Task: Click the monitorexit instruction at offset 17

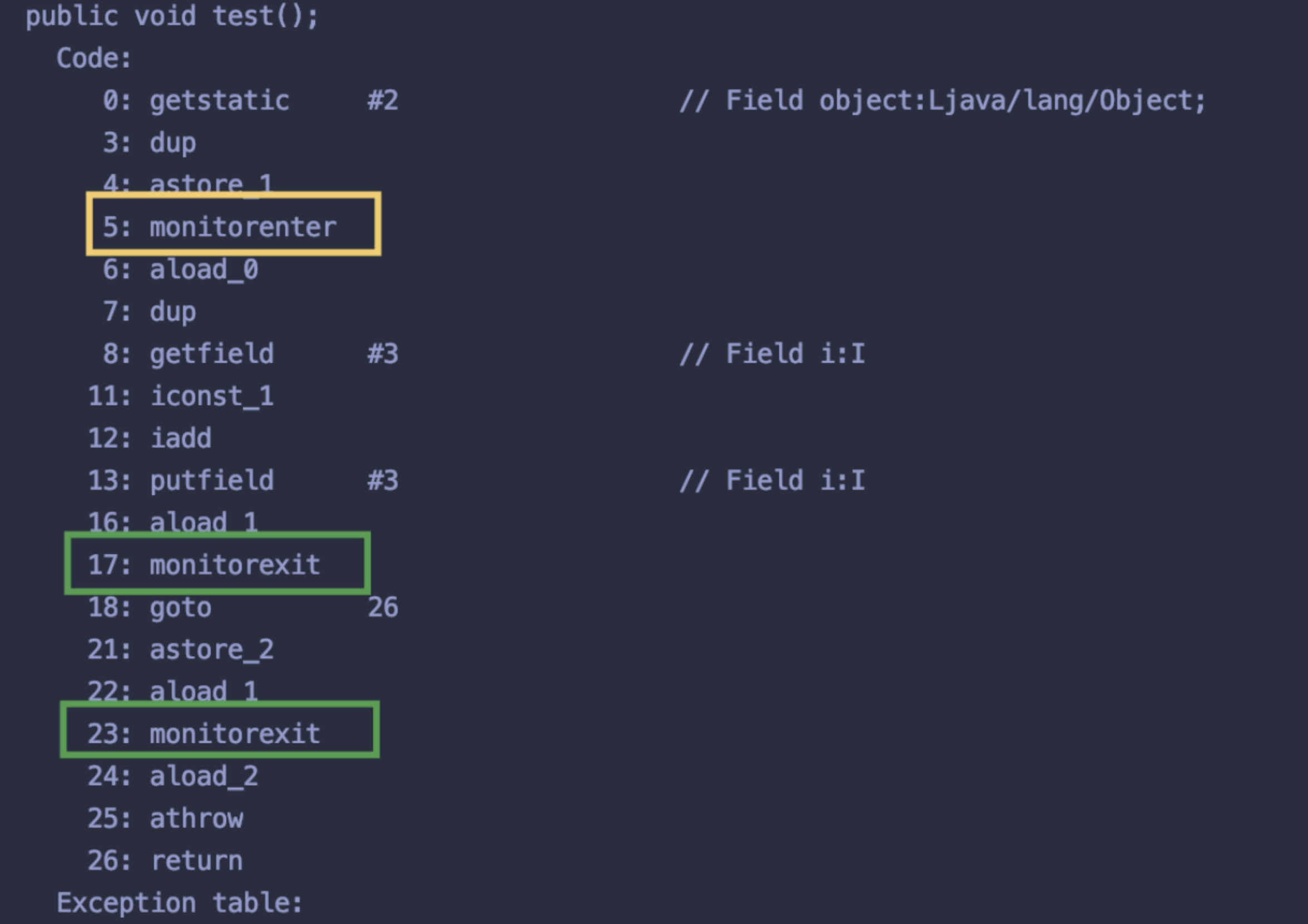Action: pyautogui.click(x=234, y=565)
